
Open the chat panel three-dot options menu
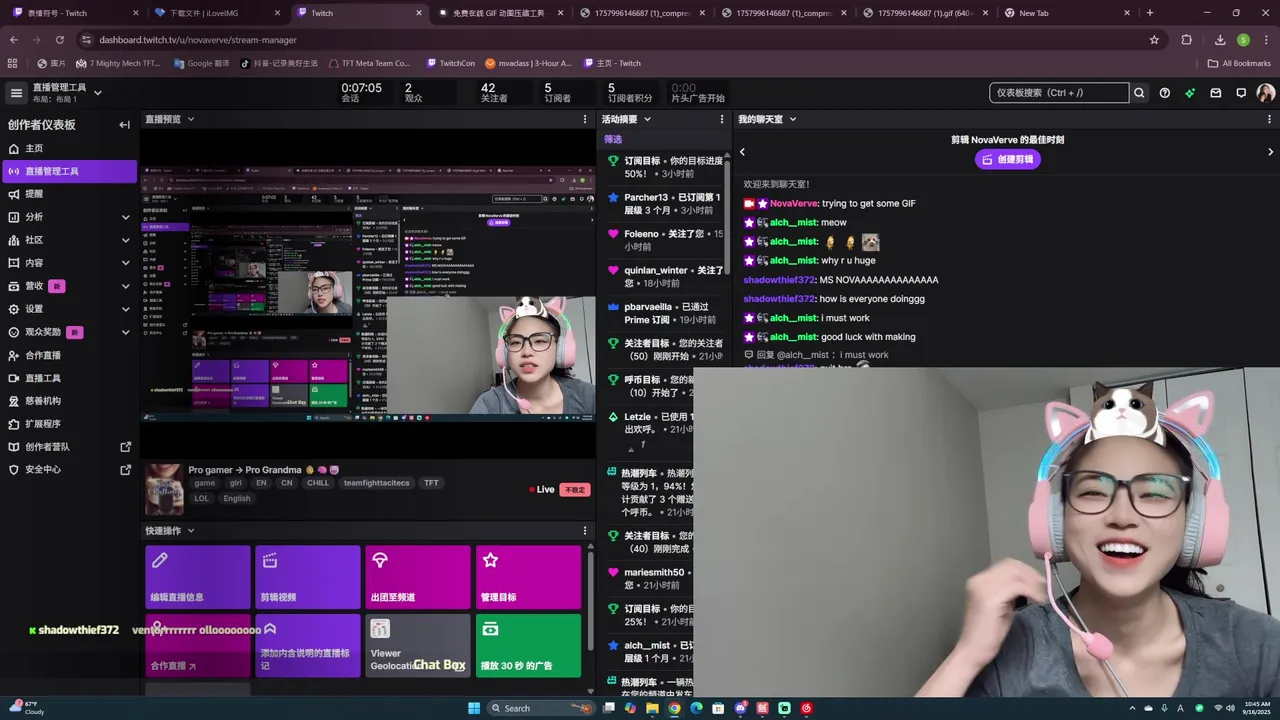tap(1271, 119)
